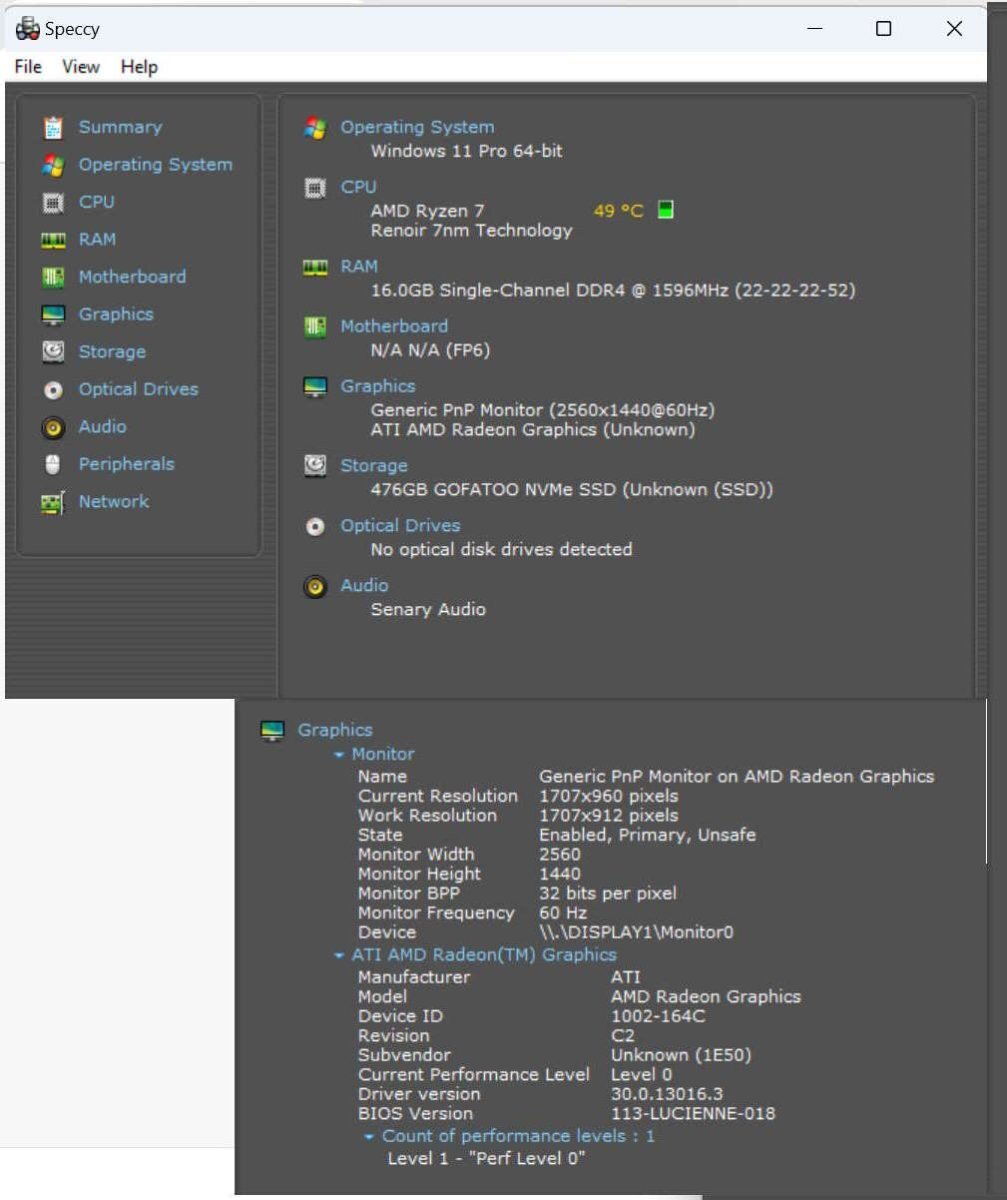The height and width of the screenshot is (1200, 1007).
Task: Click the RAM stick sidebar icon
Action: click(53, 240)
